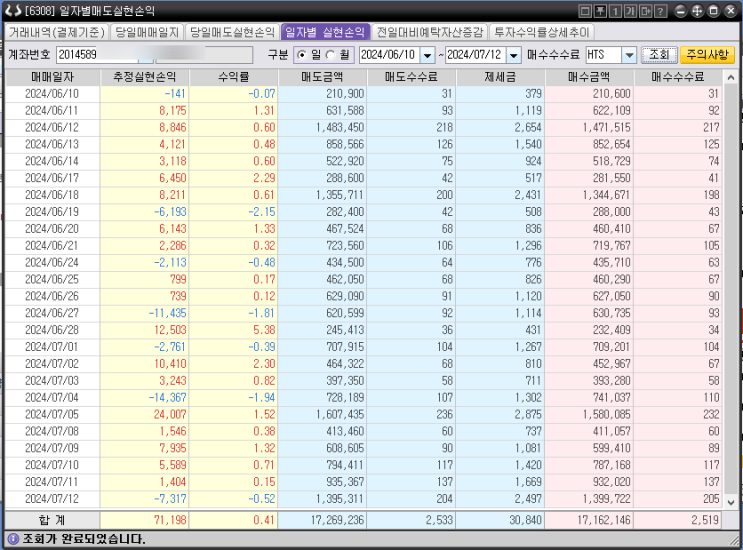Select the 월 (monthly) radio button

(x=330, y=55)
